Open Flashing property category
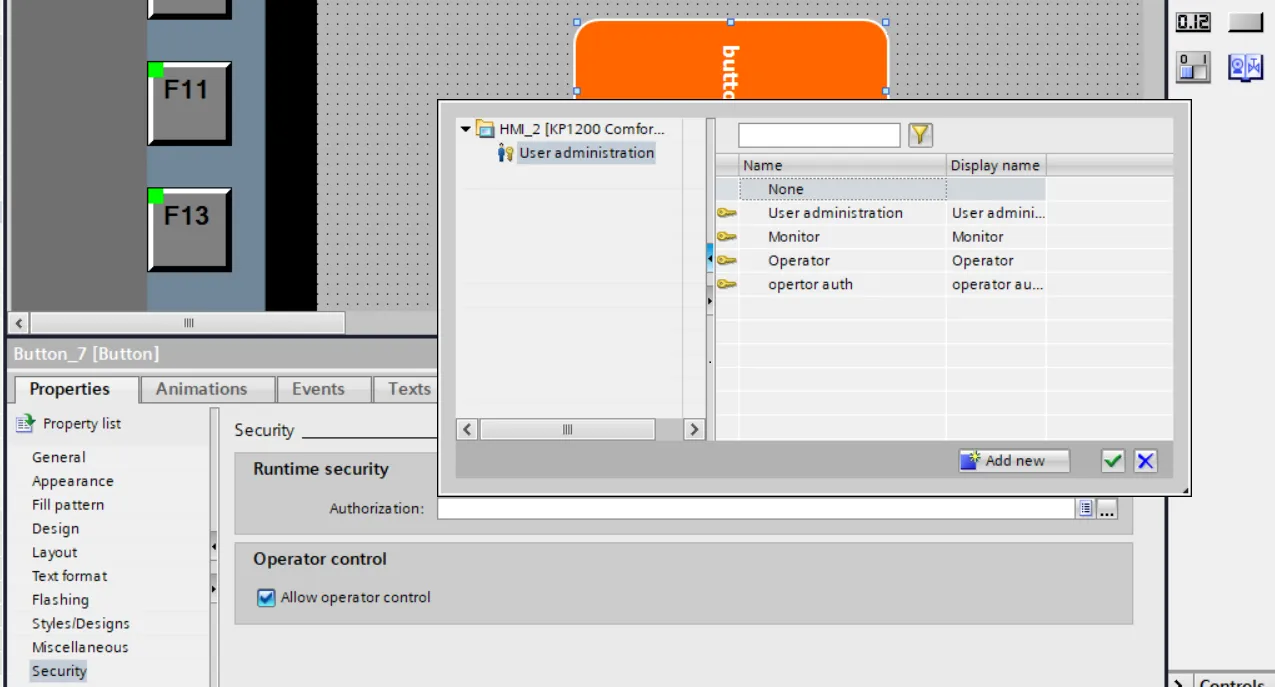The width and height of the screenshot is (1275, 687). tap(60, 600)
